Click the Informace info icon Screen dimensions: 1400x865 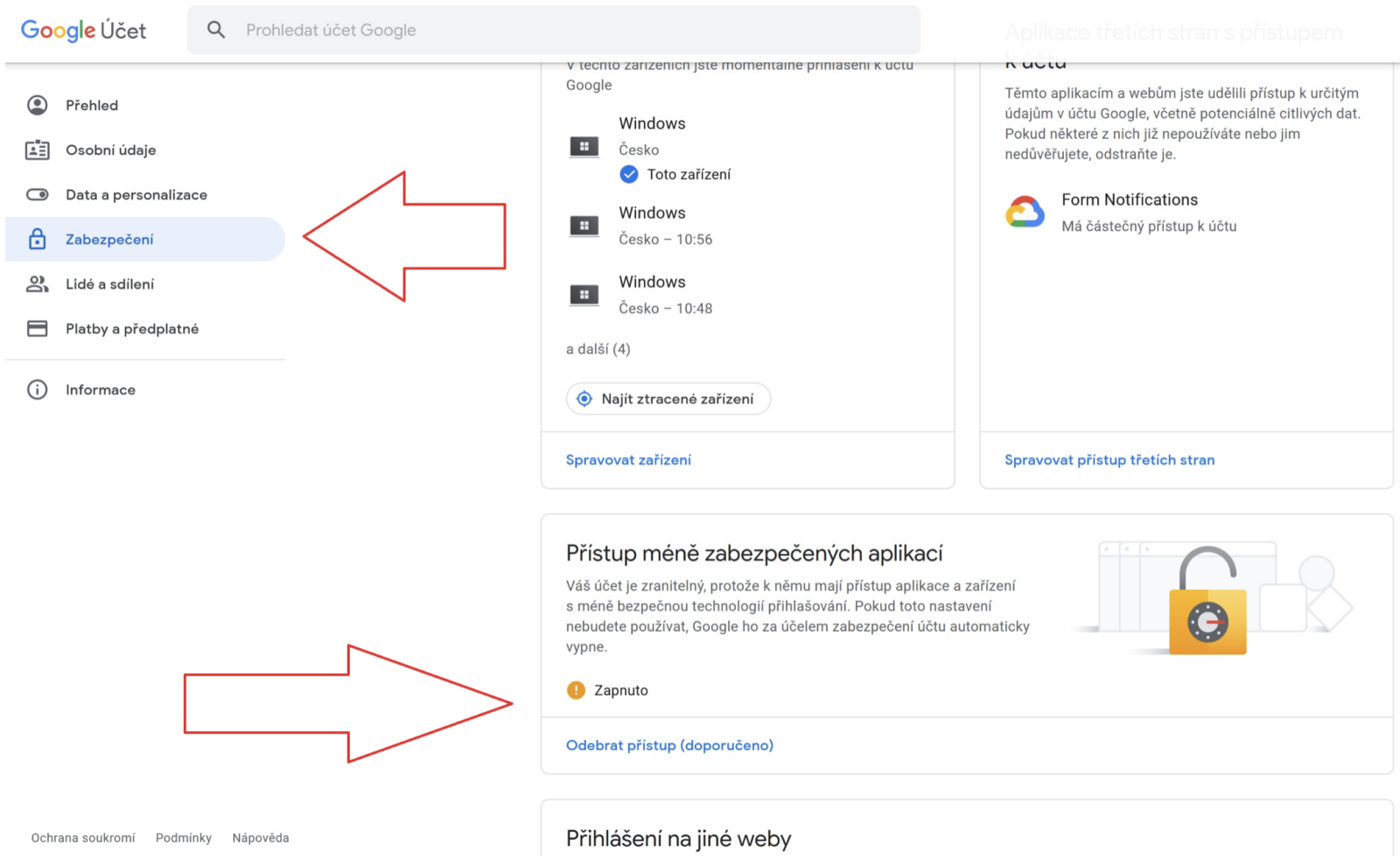click(x=37, y=389)
